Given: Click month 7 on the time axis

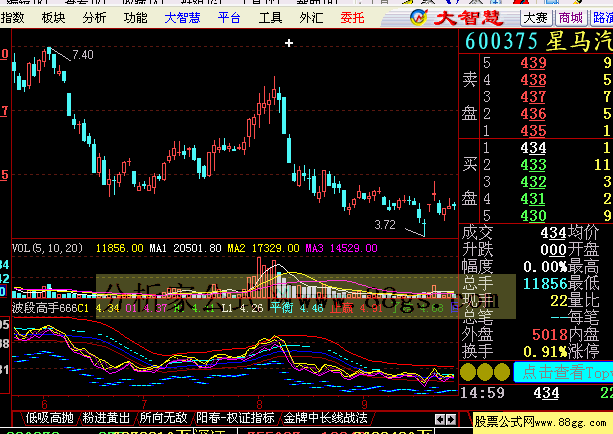Looking at the screenshot, I should pos(144,404).
